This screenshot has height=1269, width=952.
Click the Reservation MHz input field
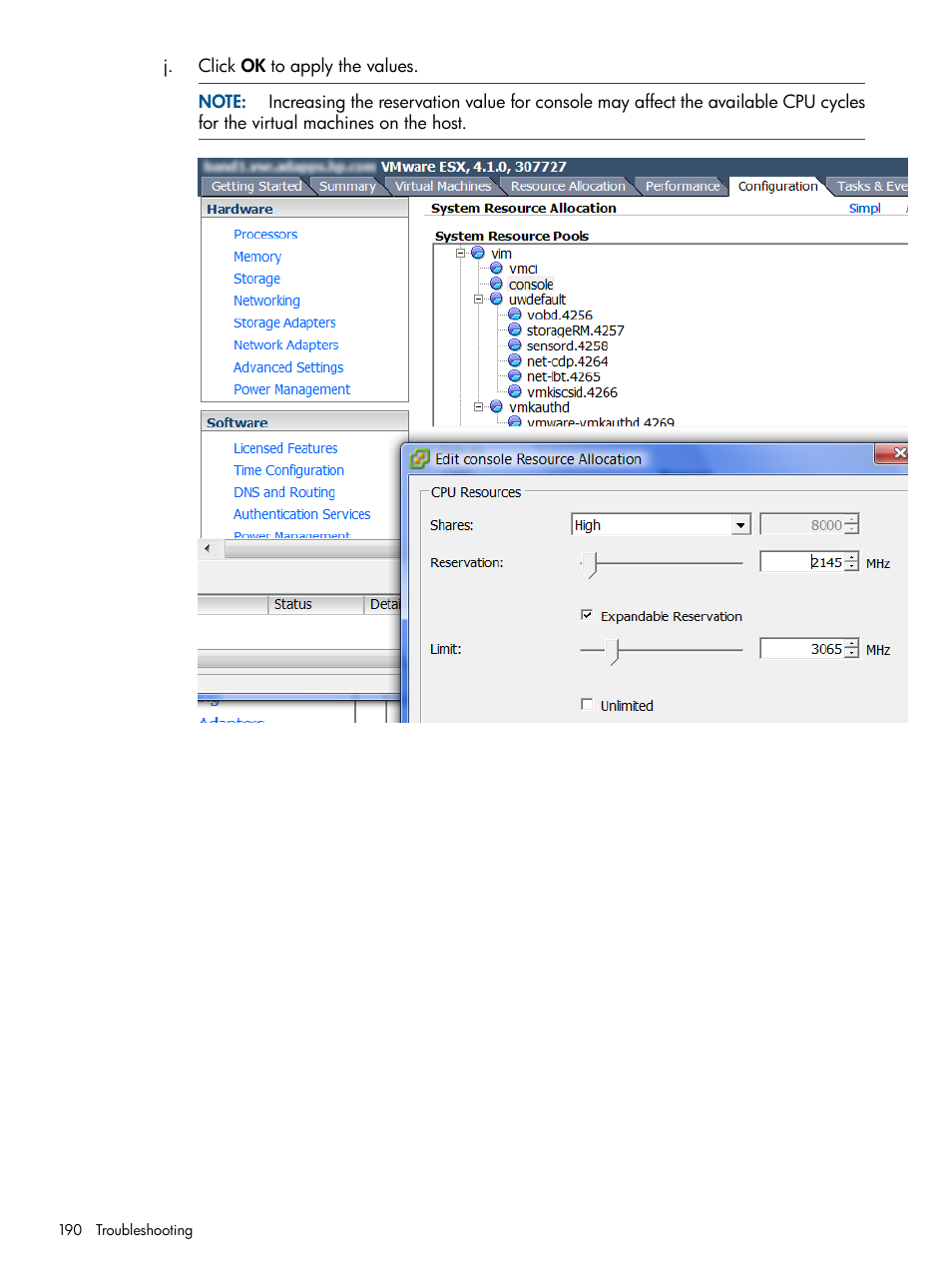click(x=801, y=562)
